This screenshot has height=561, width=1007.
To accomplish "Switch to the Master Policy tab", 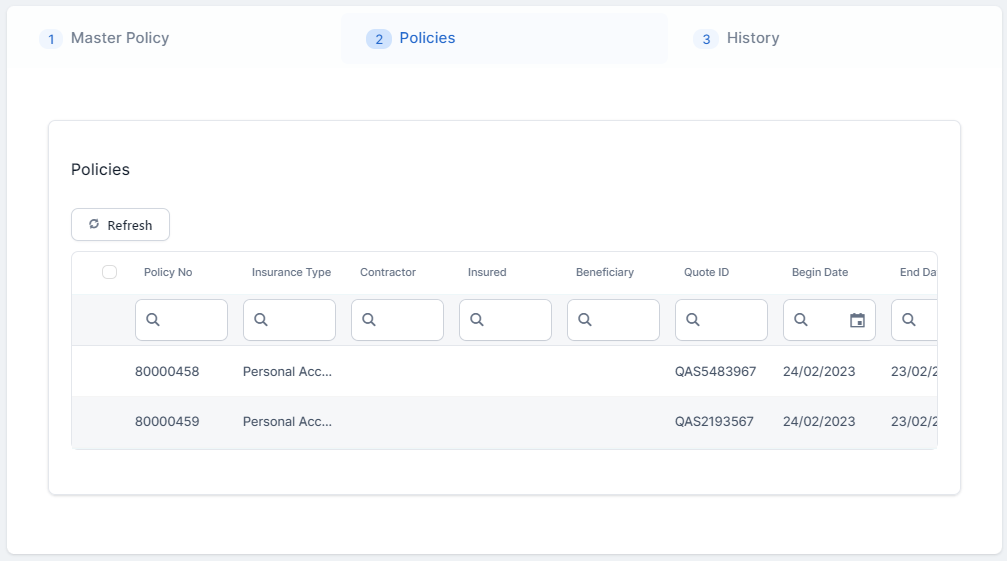I will coord(119,38).
